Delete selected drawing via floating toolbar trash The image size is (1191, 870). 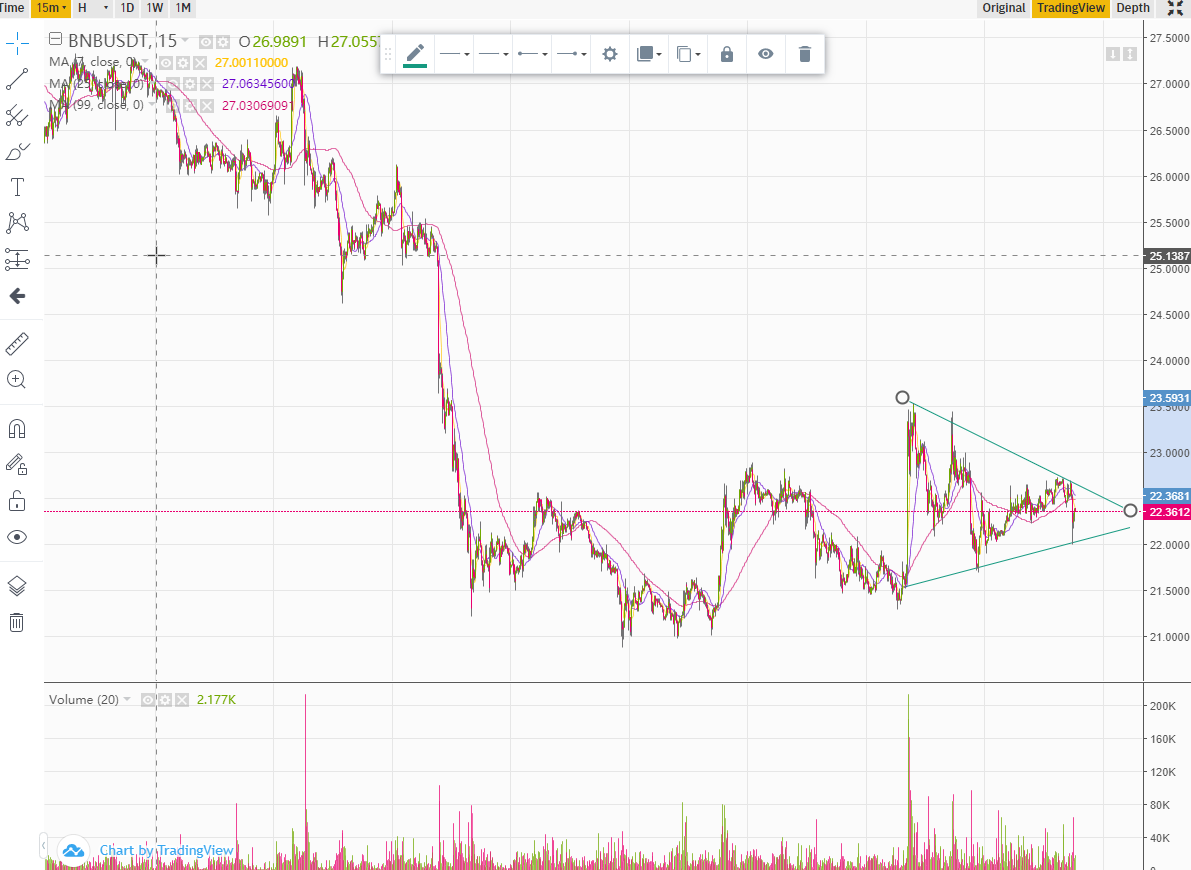[x=804, y=54]
